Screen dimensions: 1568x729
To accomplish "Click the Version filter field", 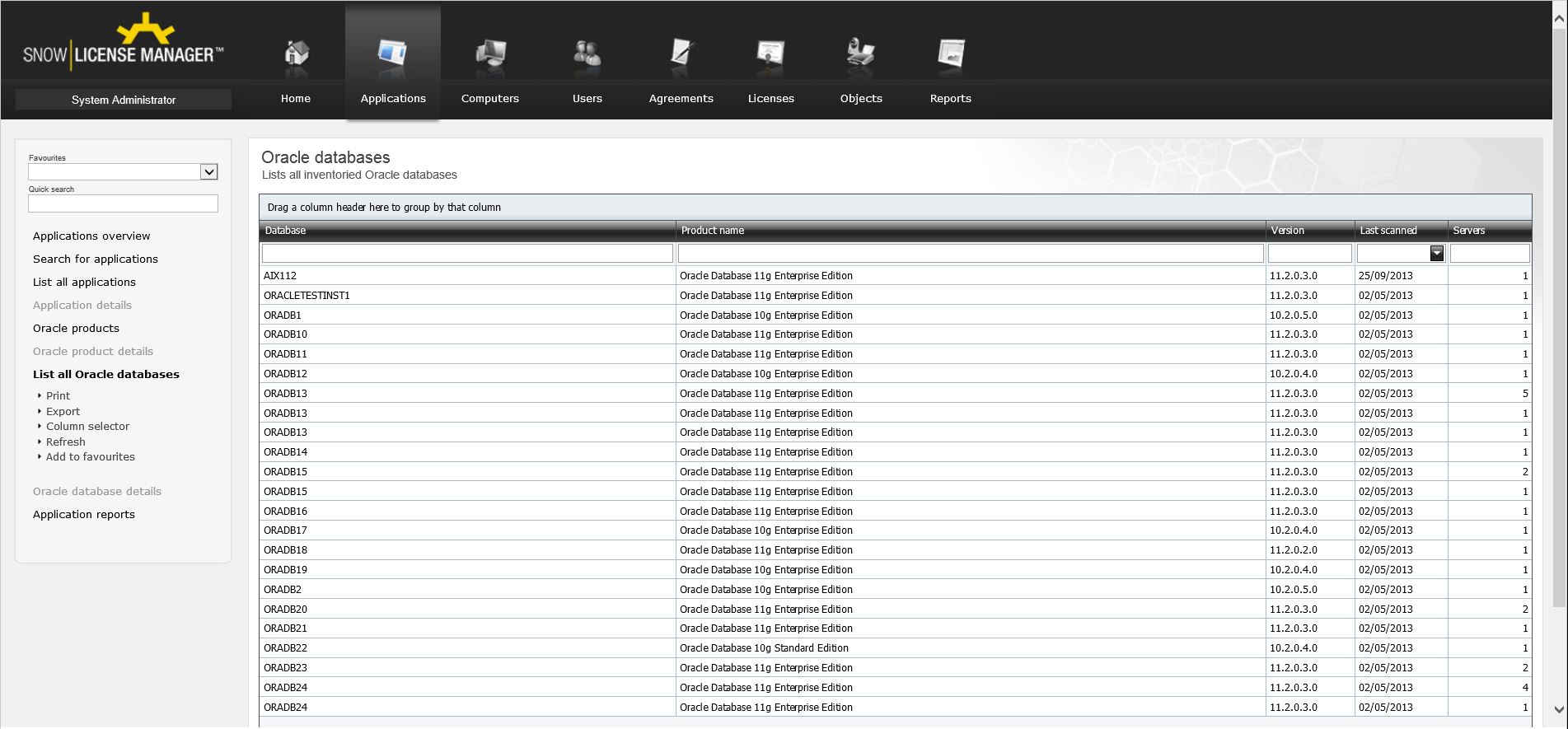I will click(1310, 254).
